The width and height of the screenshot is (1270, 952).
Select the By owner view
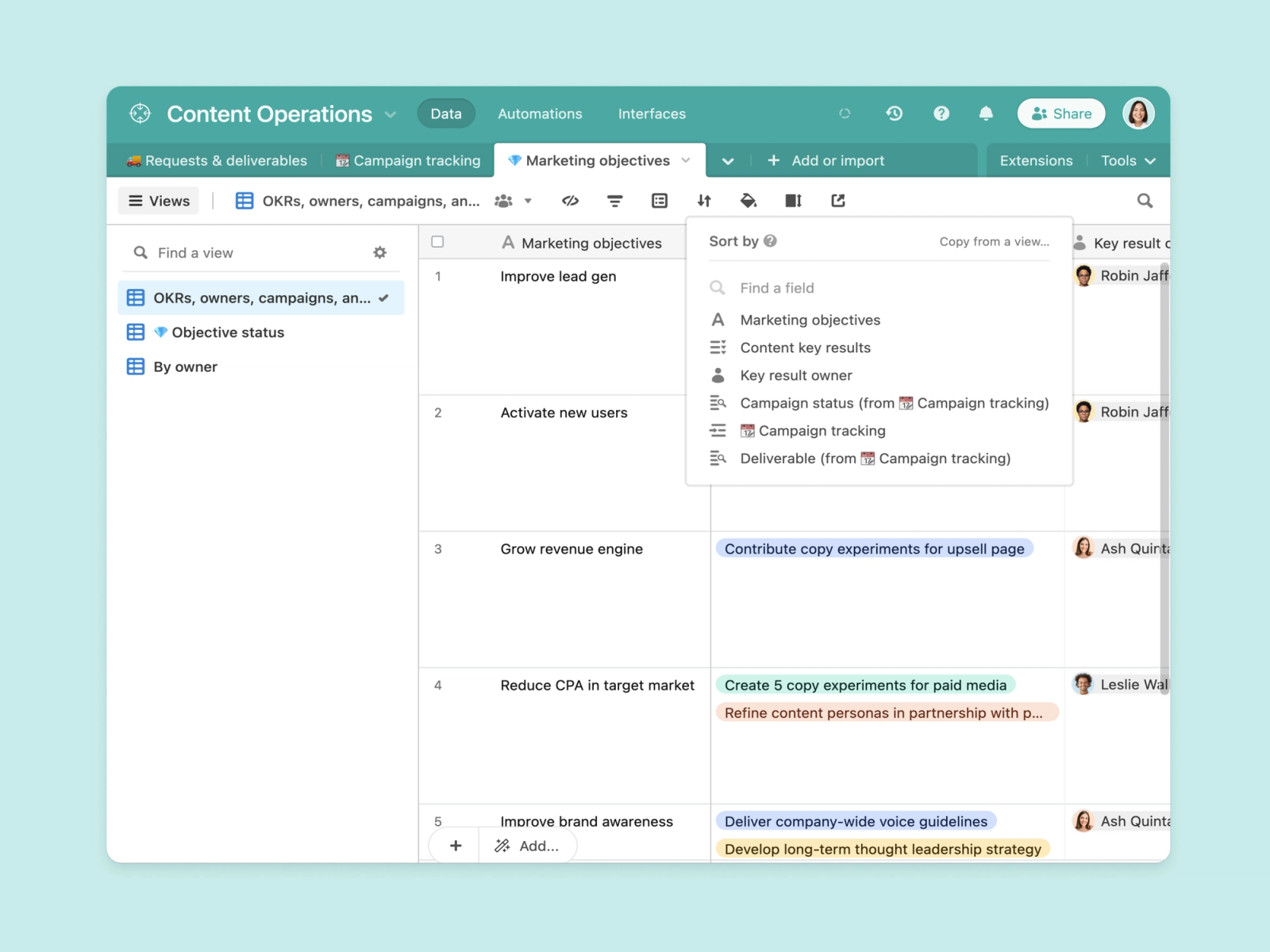coord(261,367)
